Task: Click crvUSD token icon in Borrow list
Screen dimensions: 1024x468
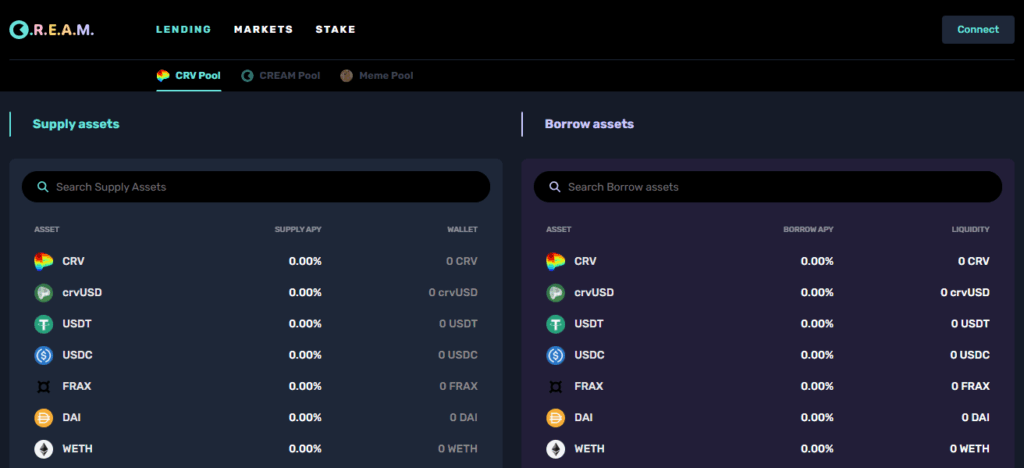Action: pyautogui.click(x=556, y=292)
